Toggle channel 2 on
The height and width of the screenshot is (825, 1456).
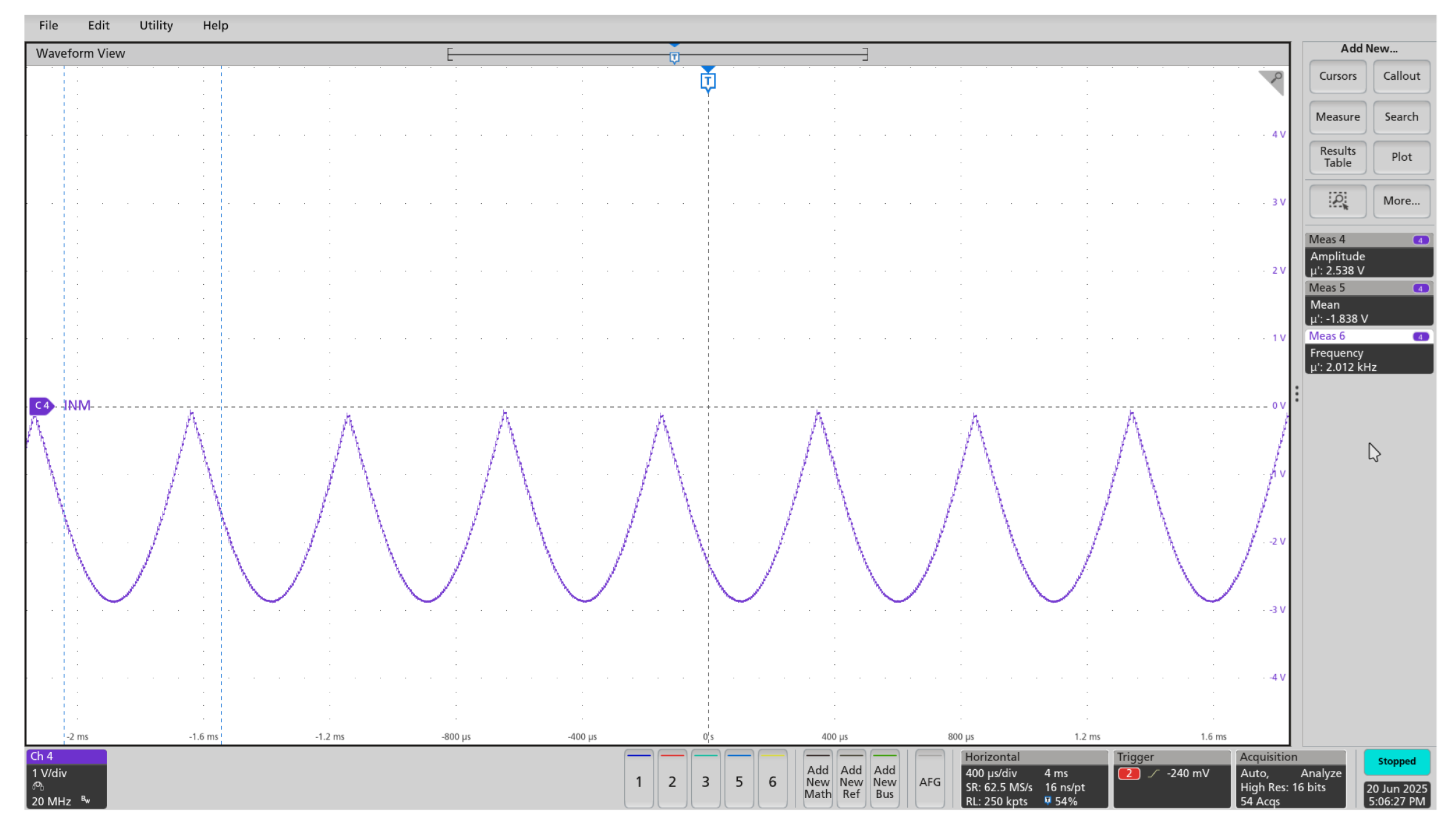tap(672, 780)
